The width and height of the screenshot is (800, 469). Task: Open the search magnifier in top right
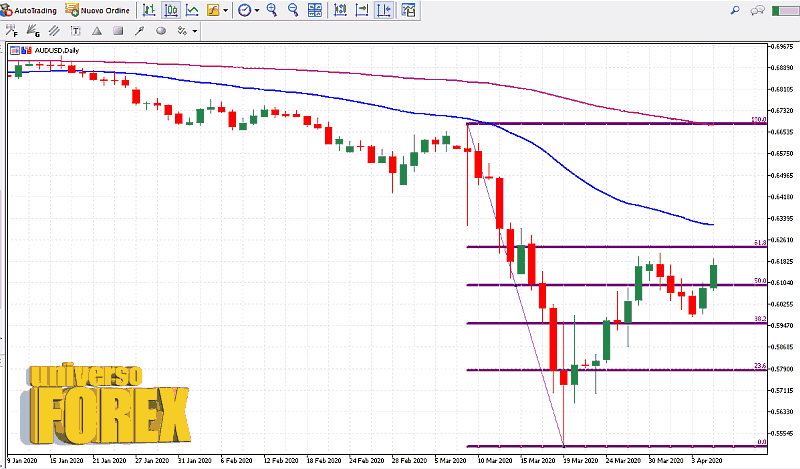(x=736, y=10)
